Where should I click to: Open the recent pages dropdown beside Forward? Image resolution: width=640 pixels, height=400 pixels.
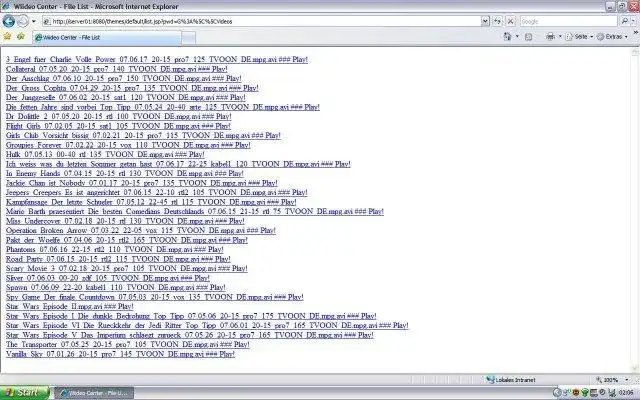coord(34,21)
